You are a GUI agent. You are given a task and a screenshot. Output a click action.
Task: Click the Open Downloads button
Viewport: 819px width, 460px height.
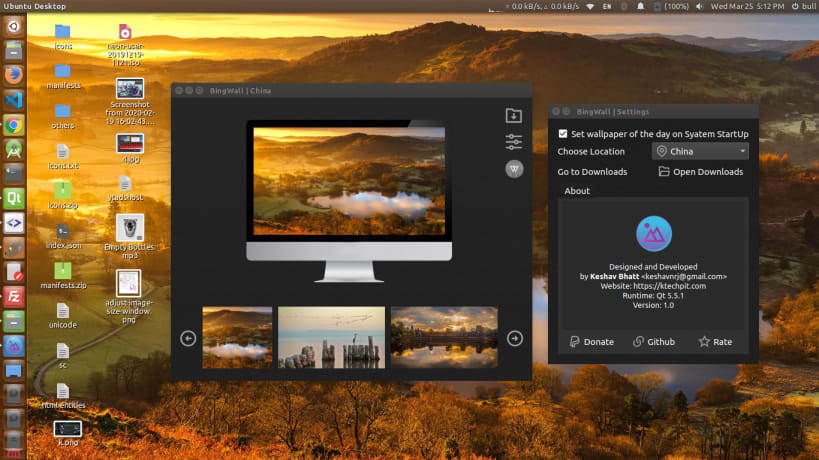pos(700,172)
